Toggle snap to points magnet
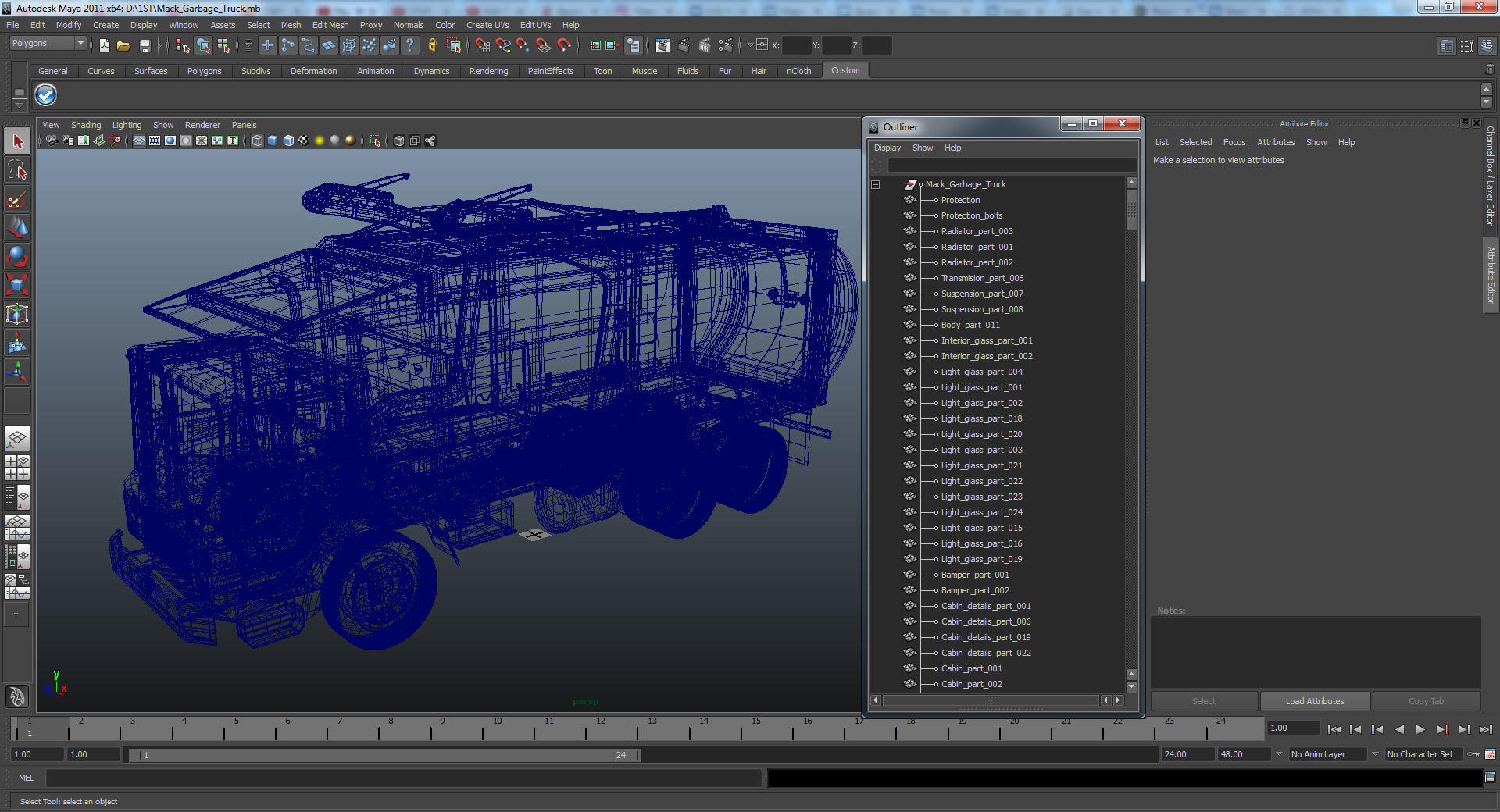Viewport: 1500px width, 812px height. click(x=523, y=45)
